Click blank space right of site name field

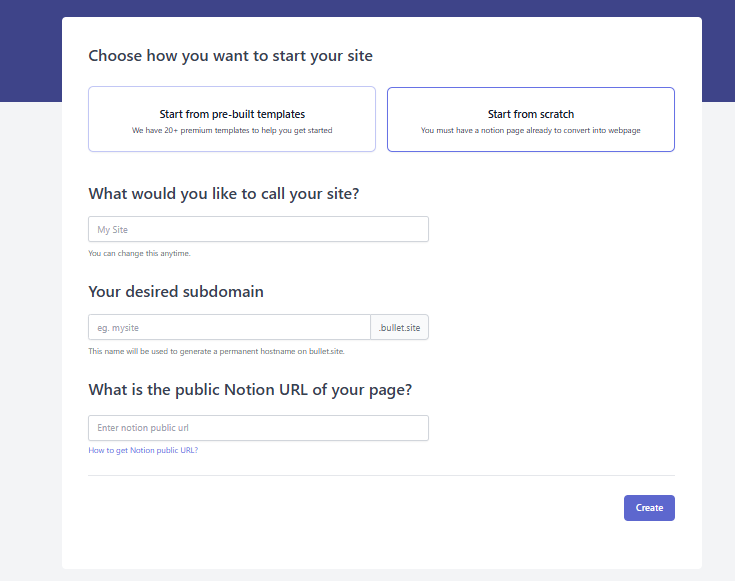550,229
